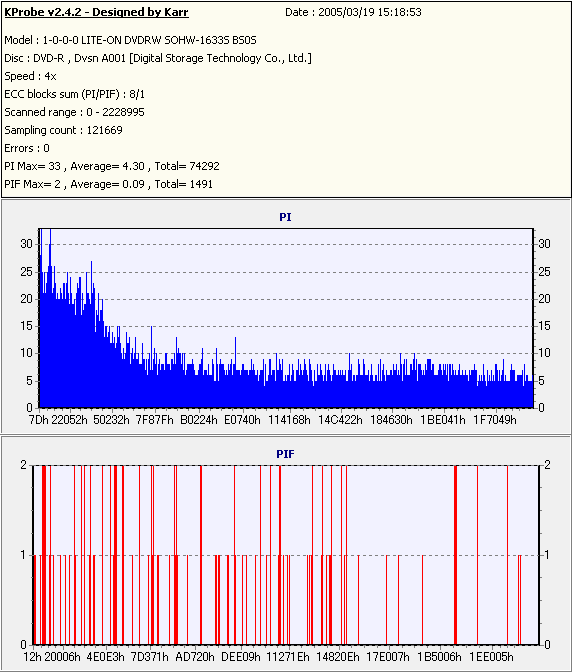Screen dimensions: 572x672
Task: Click the scan date timestamp text
Action: [353, 12]
